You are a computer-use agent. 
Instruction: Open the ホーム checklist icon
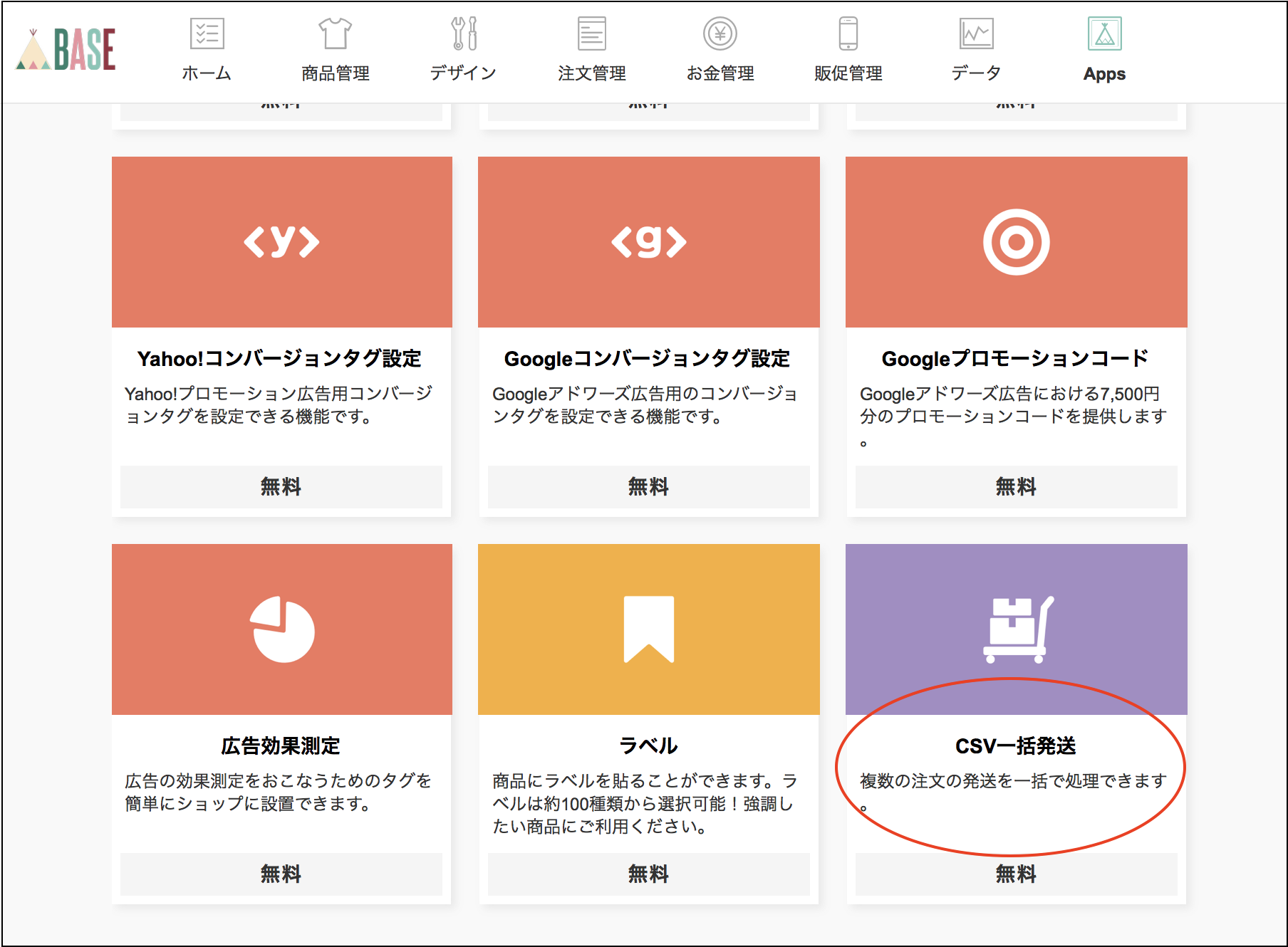pyautogui.click(x=207, y=33)
